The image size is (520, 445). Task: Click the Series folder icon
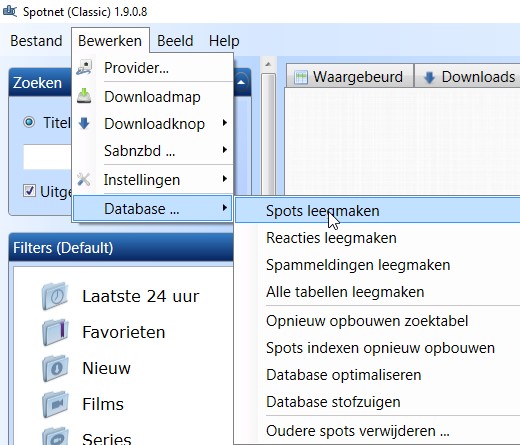pos(55,436)
